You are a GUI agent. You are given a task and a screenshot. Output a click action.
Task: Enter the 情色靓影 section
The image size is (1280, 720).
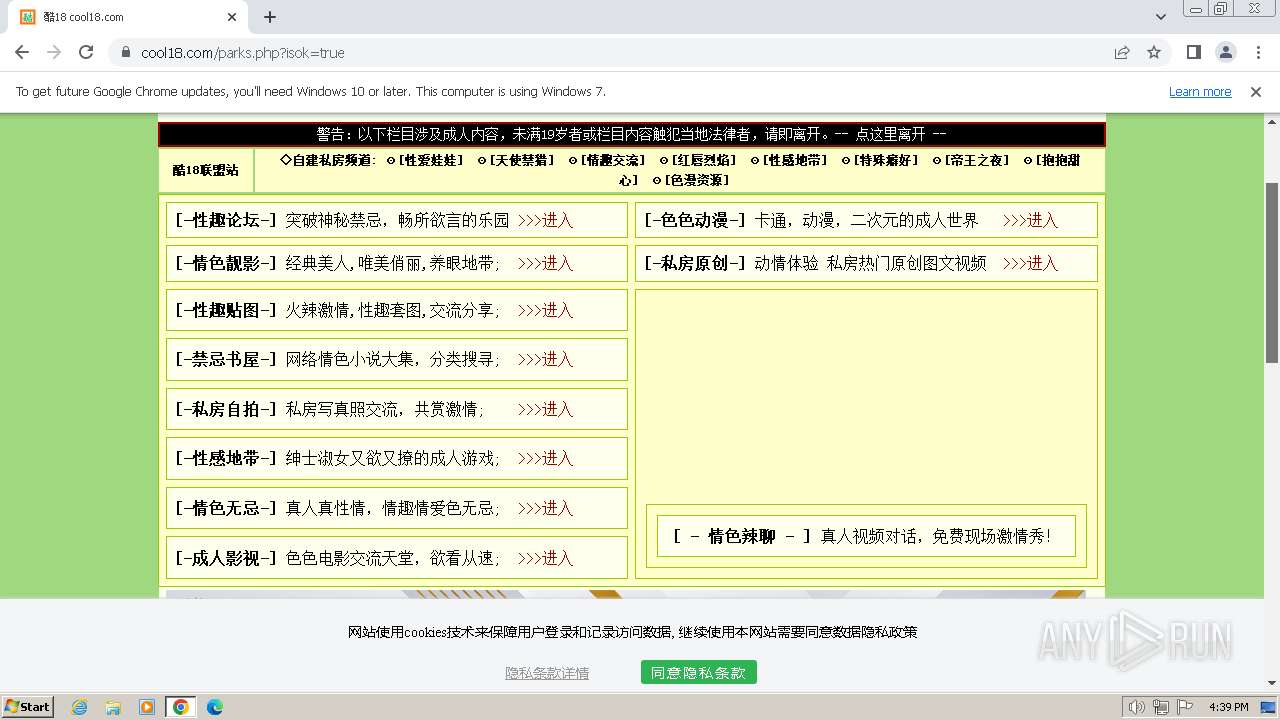click(545, 263)
